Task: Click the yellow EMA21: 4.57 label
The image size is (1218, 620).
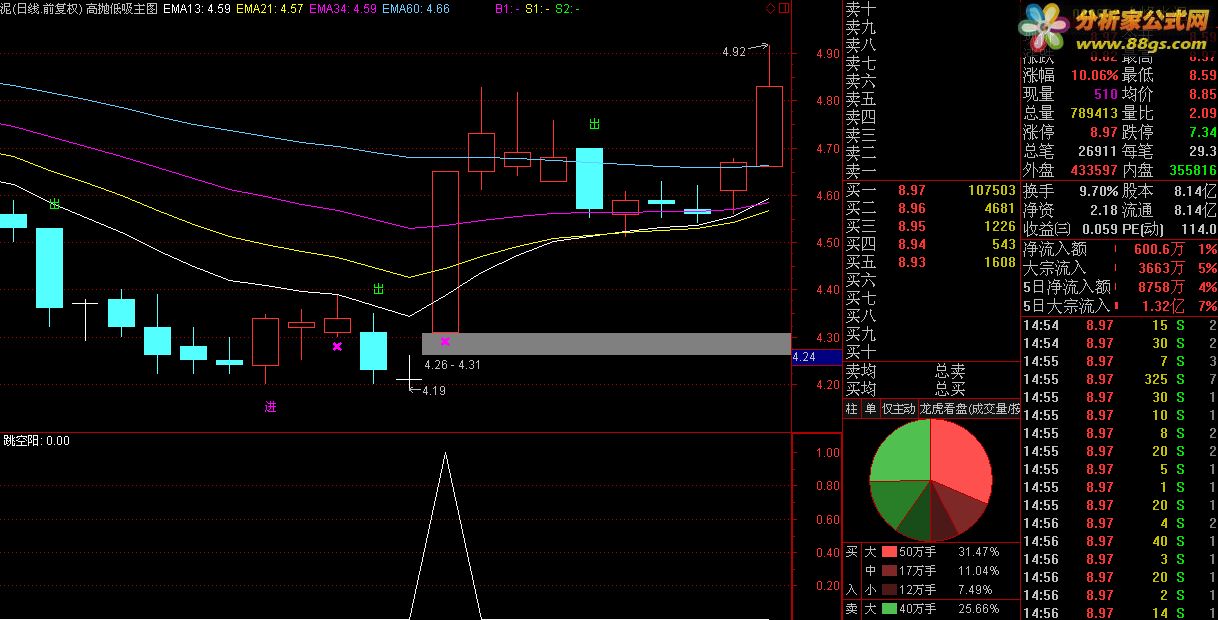Action: [x=271, y=8]
